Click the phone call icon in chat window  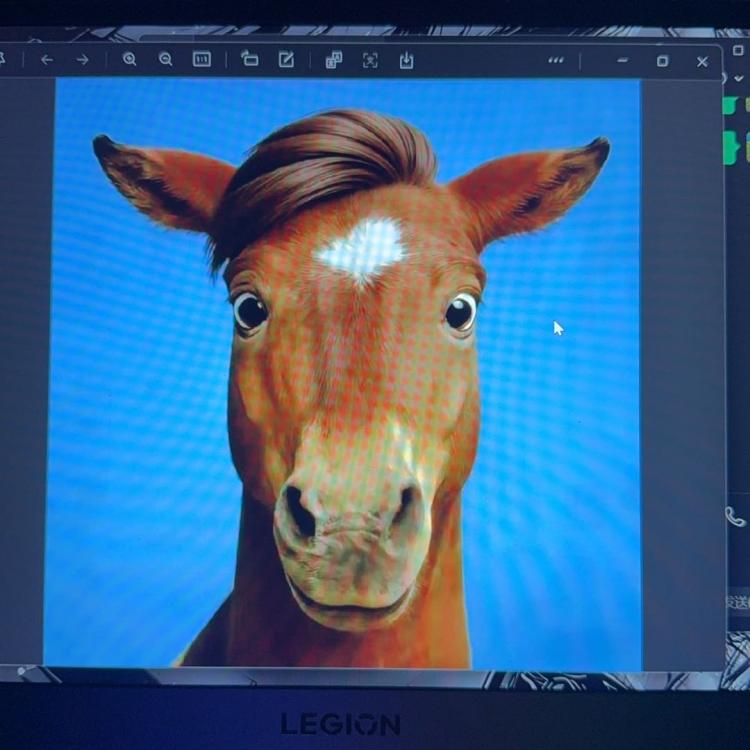coord(735,517)
